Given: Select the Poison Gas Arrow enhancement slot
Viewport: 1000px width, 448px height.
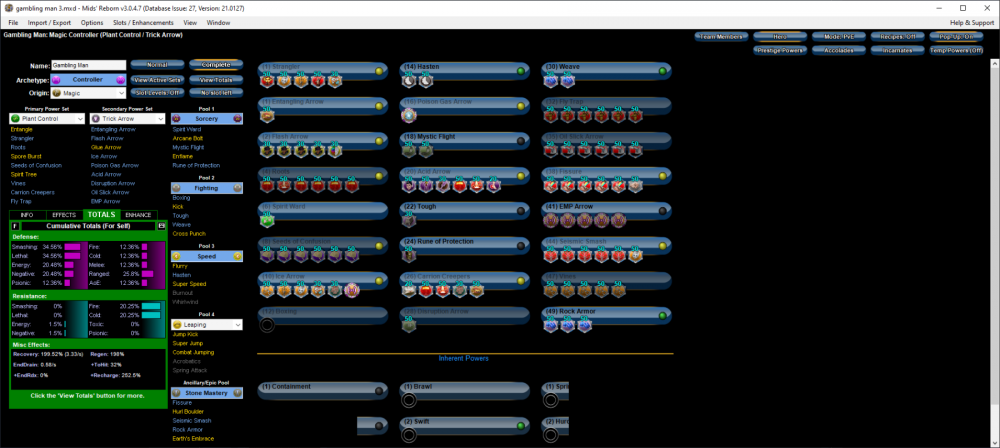Looking at the screenshot, I should click(x=409, y=115).
